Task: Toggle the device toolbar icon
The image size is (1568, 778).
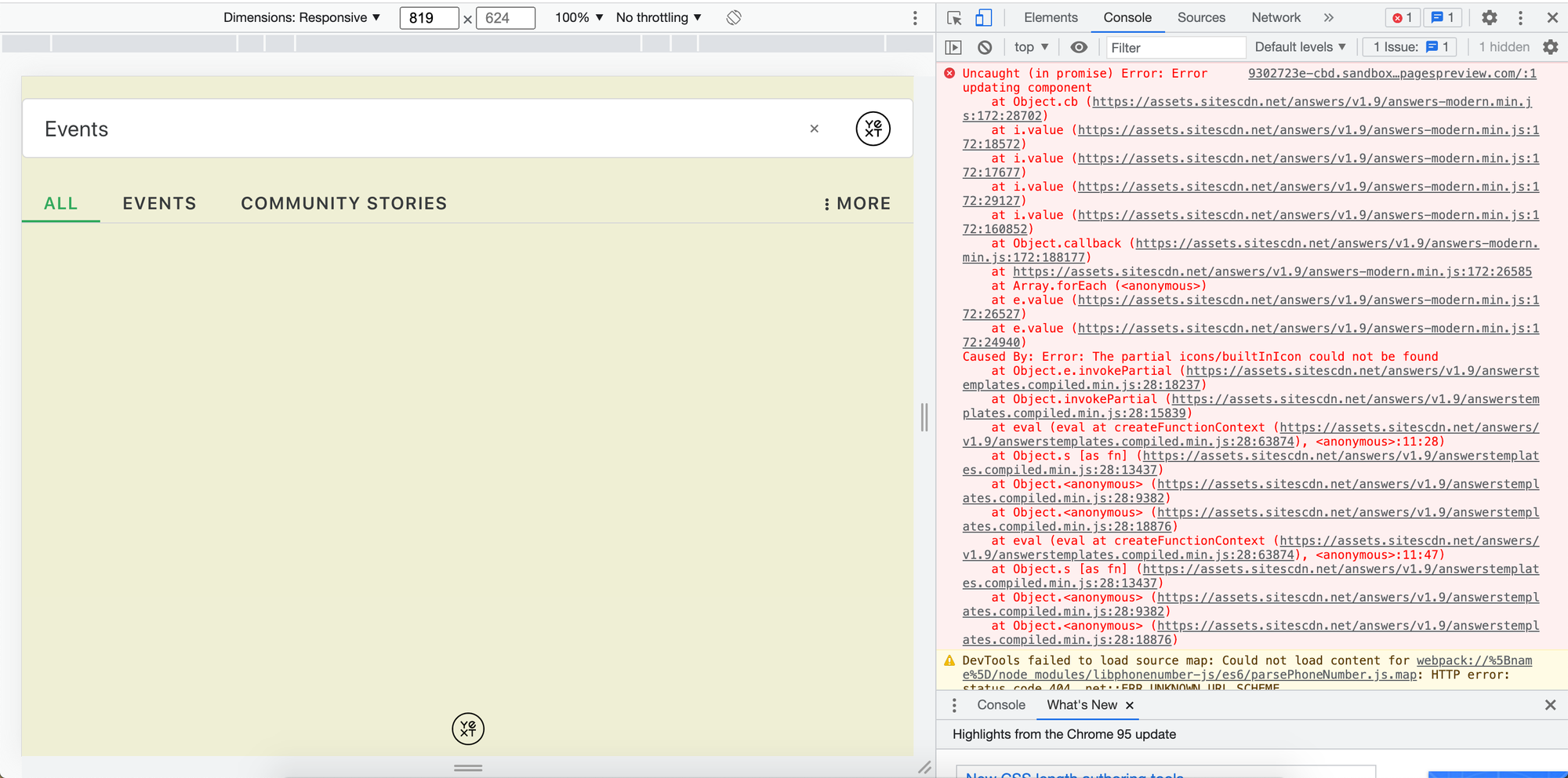Action: [x=983, y=18]
